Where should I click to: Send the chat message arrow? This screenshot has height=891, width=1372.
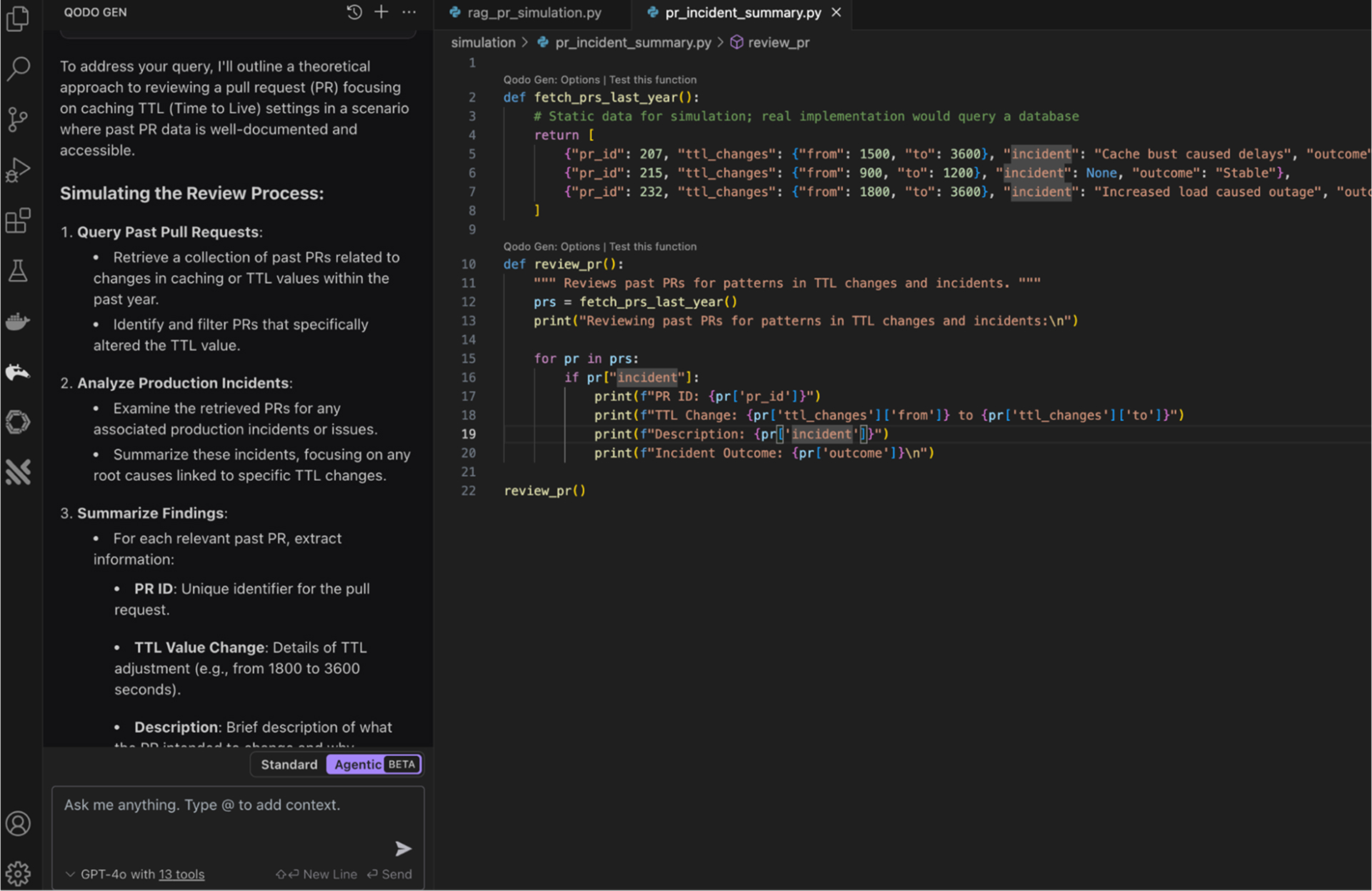pyautogui.click(x=404, y=848)
